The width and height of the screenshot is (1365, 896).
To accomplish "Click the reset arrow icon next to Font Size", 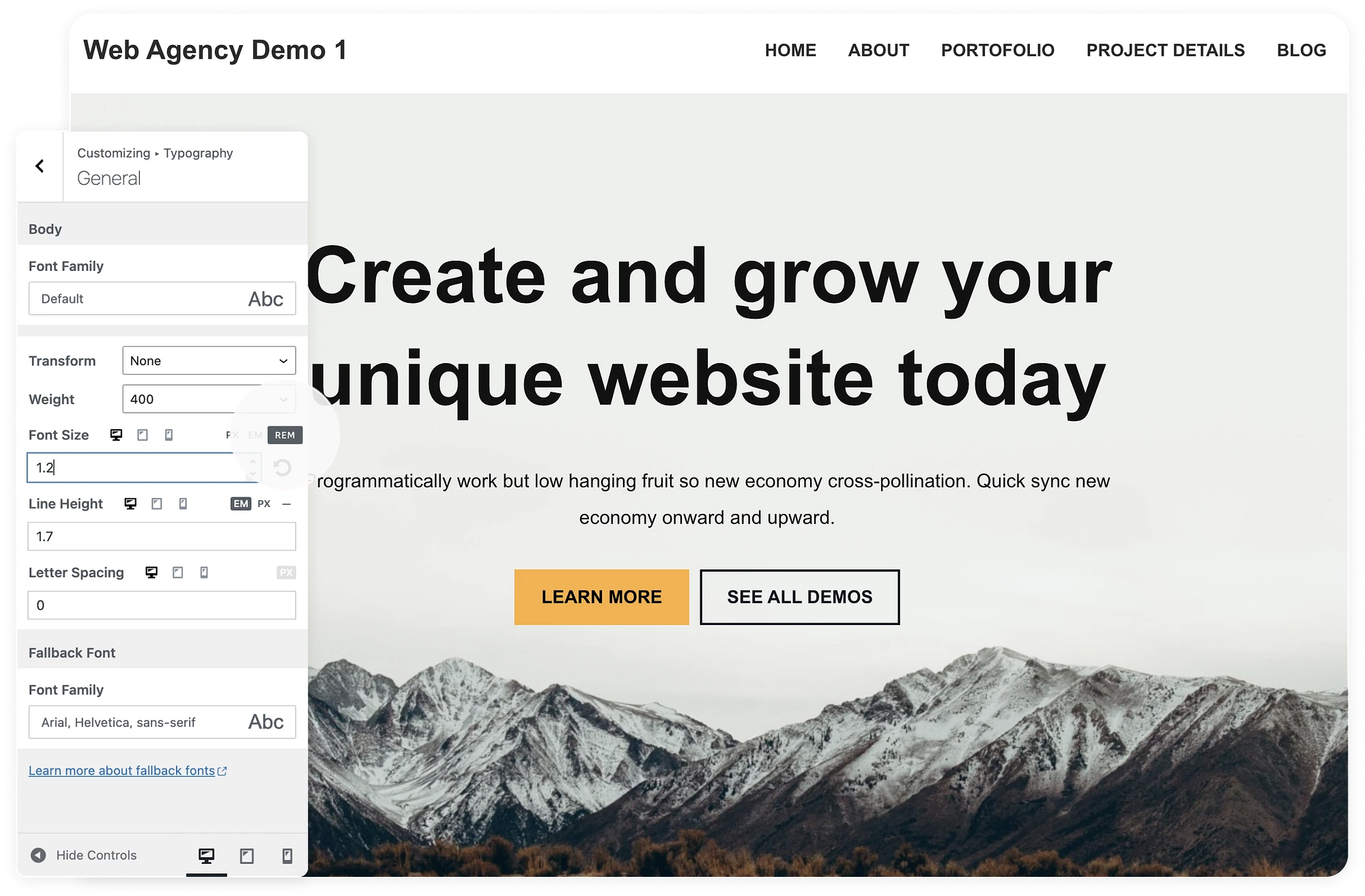I will (x=283, y=467).
